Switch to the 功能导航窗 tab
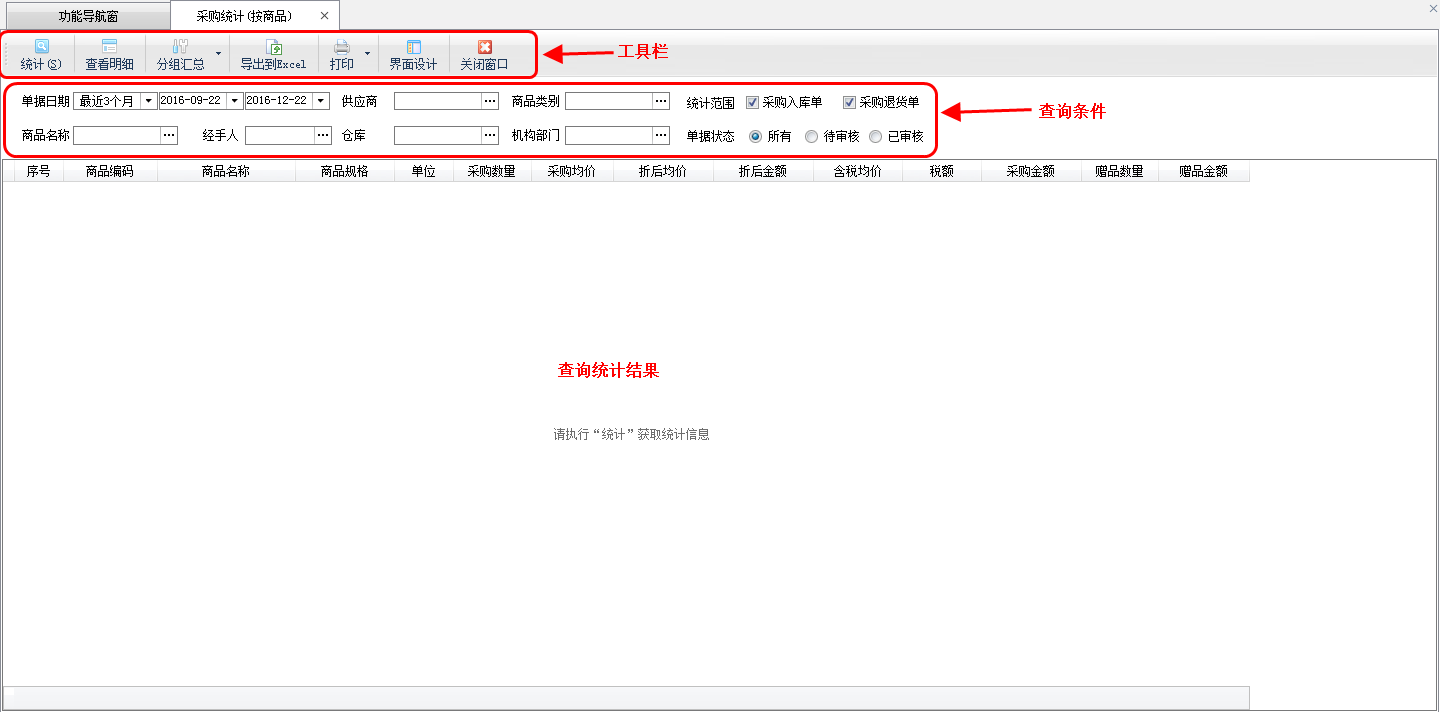Screen dimensions: 1440x712 pyautogui.click(x=88, y=16)
